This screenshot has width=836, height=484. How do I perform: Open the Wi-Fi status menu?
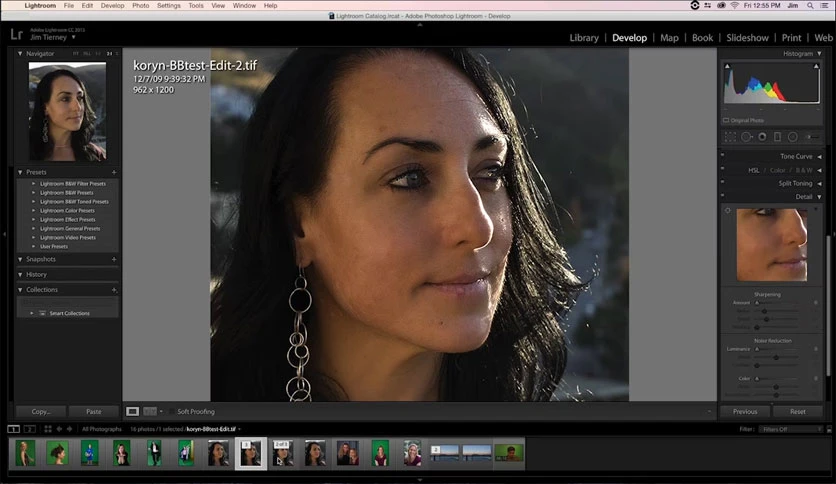point(735,5)
